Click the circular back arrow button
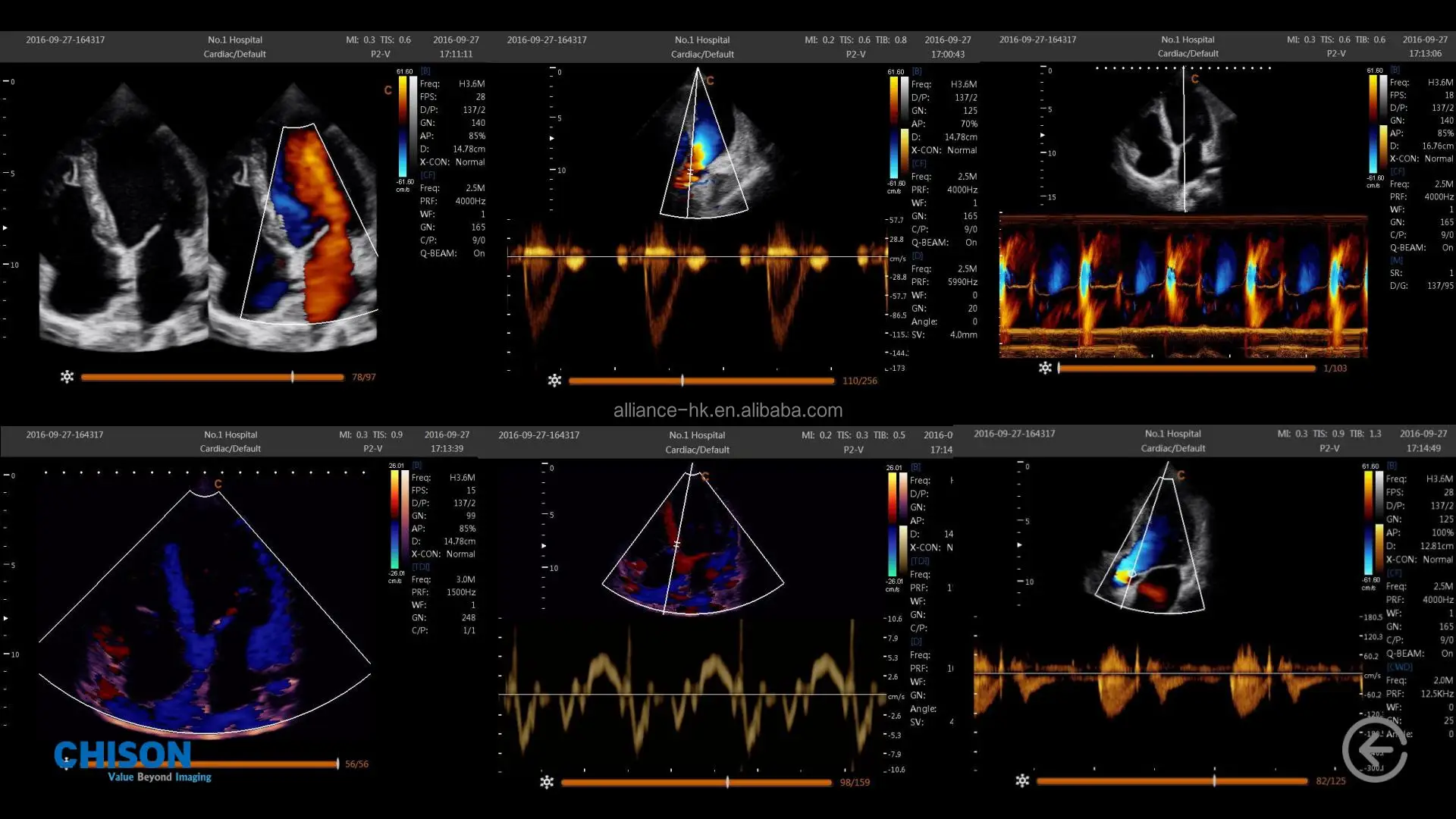The image size is (1456, 819). (x=1374, y=750)
